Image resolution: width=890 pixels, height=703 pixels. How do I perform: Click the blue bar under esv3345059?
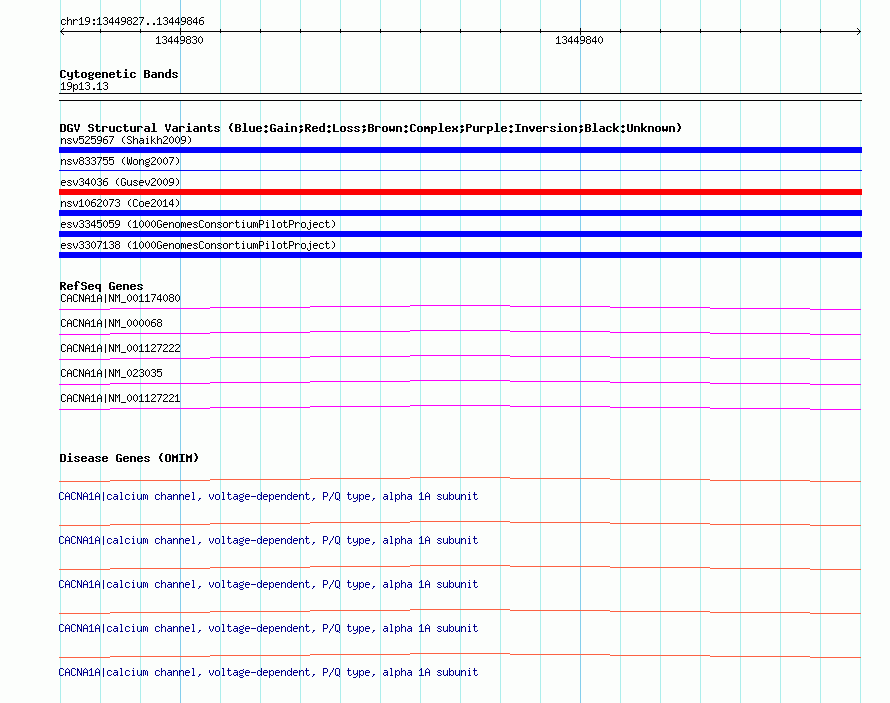(460, 234)
